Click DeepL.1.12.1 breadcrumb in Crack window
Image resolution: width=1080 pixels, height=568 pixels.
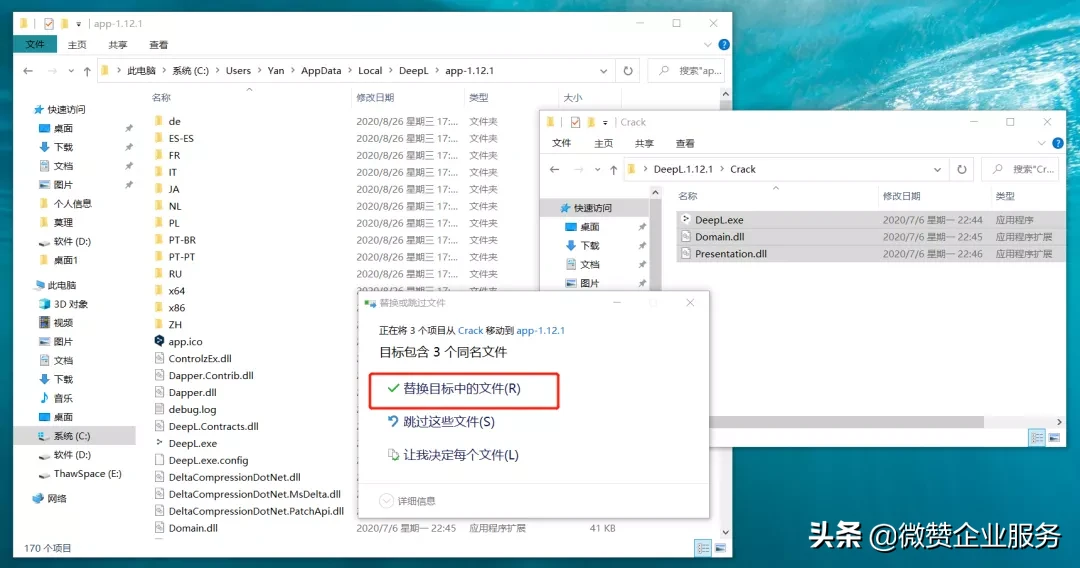point(683,169)
